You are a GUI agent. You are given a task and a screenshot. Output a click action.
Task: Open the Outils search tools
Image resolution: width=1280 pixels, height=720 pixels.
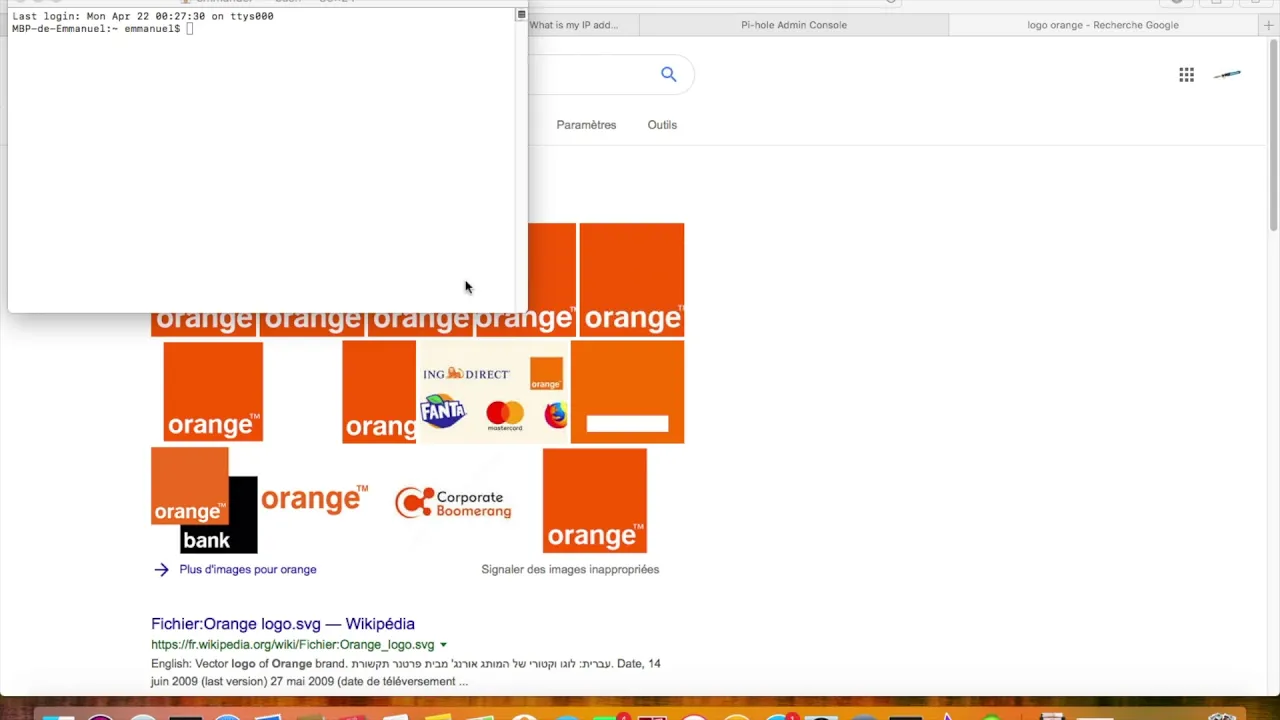(662, 125)
